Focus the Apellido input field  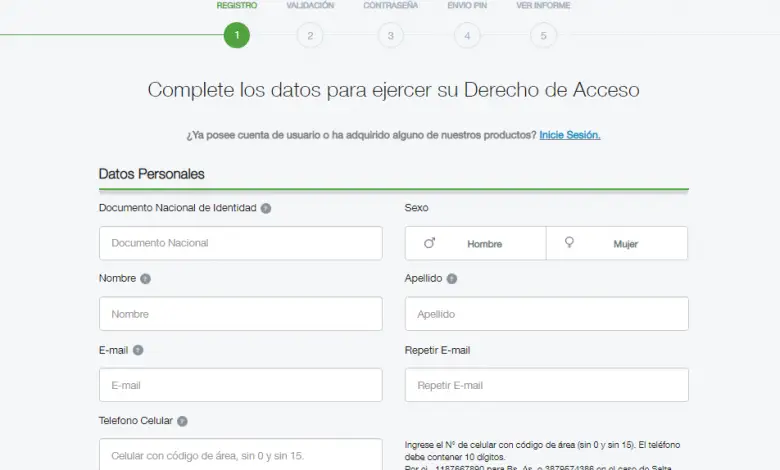547,314
